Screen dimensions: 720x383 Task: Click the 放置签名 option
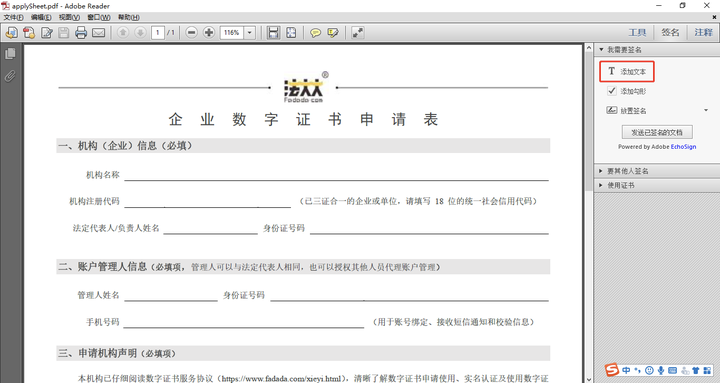627,110
